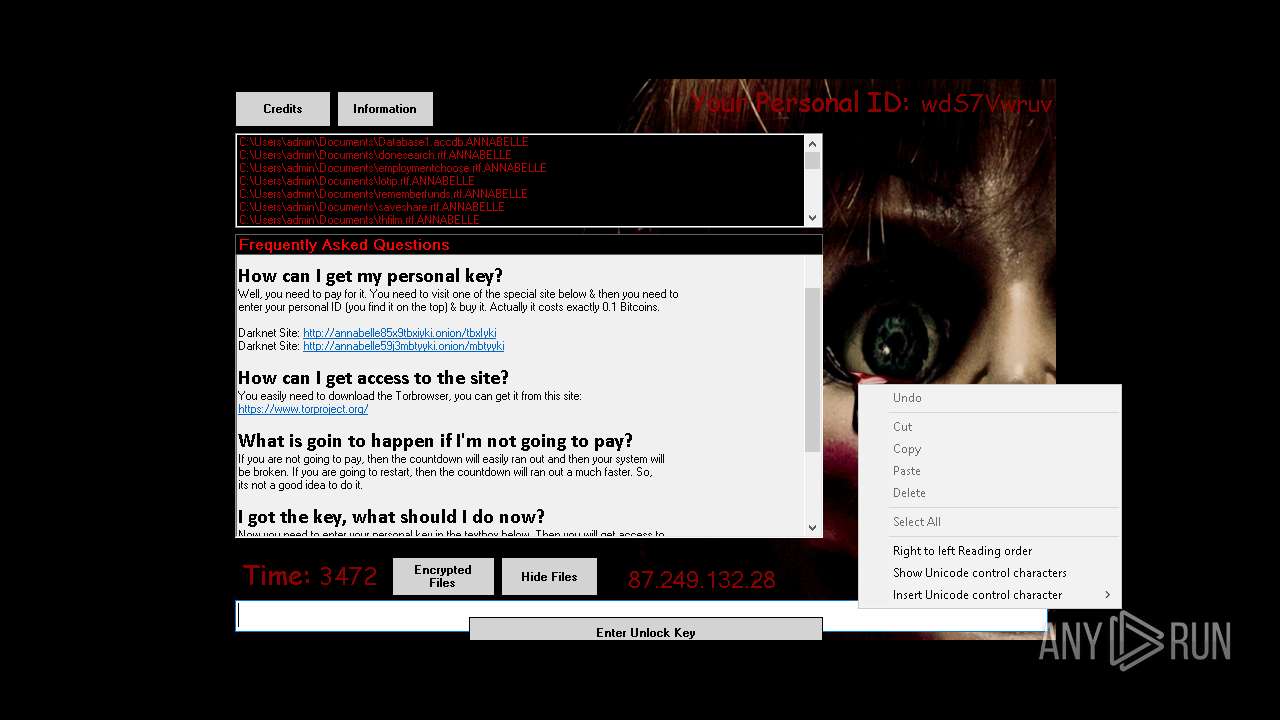
Task: Choose Copy in the context menu
Action: (x=990, y=449)
